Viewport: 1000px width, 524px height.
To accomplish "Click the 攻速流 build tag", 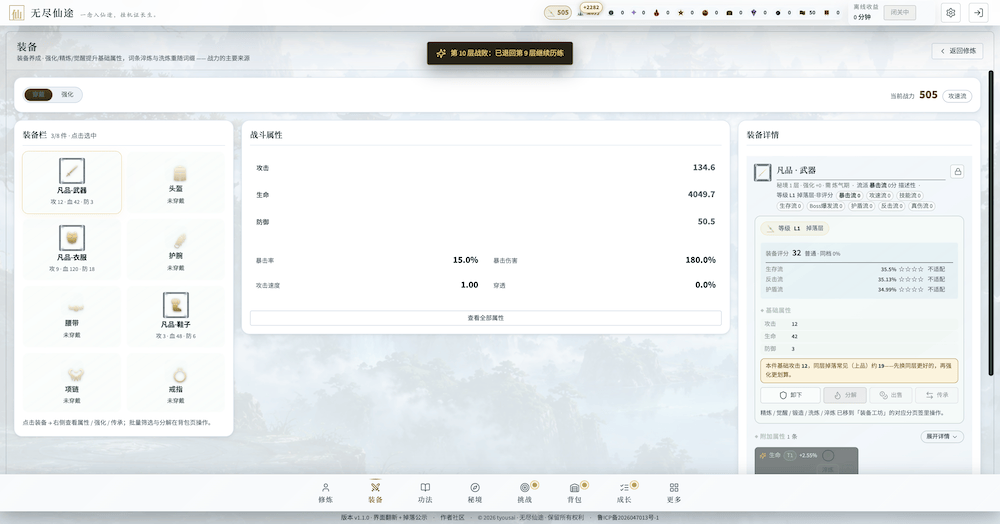I will point(957,96).
